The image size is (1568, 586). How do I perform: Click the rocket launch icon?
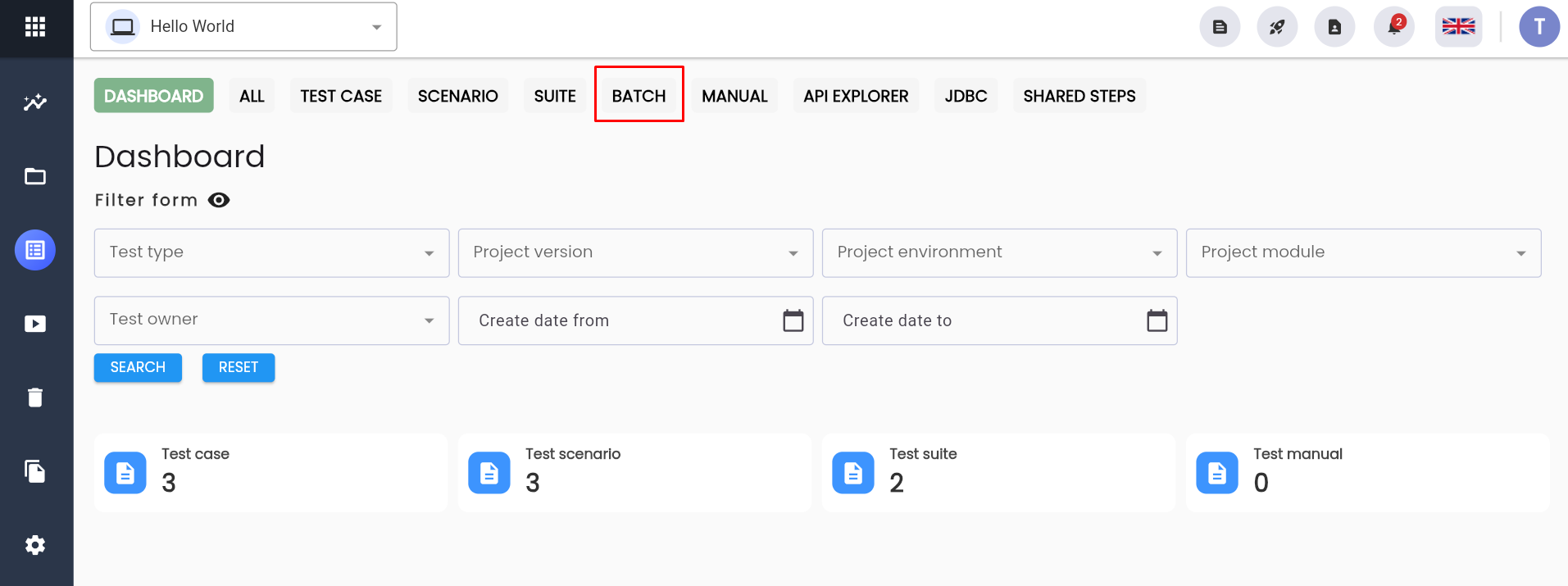coord(1277,27)
